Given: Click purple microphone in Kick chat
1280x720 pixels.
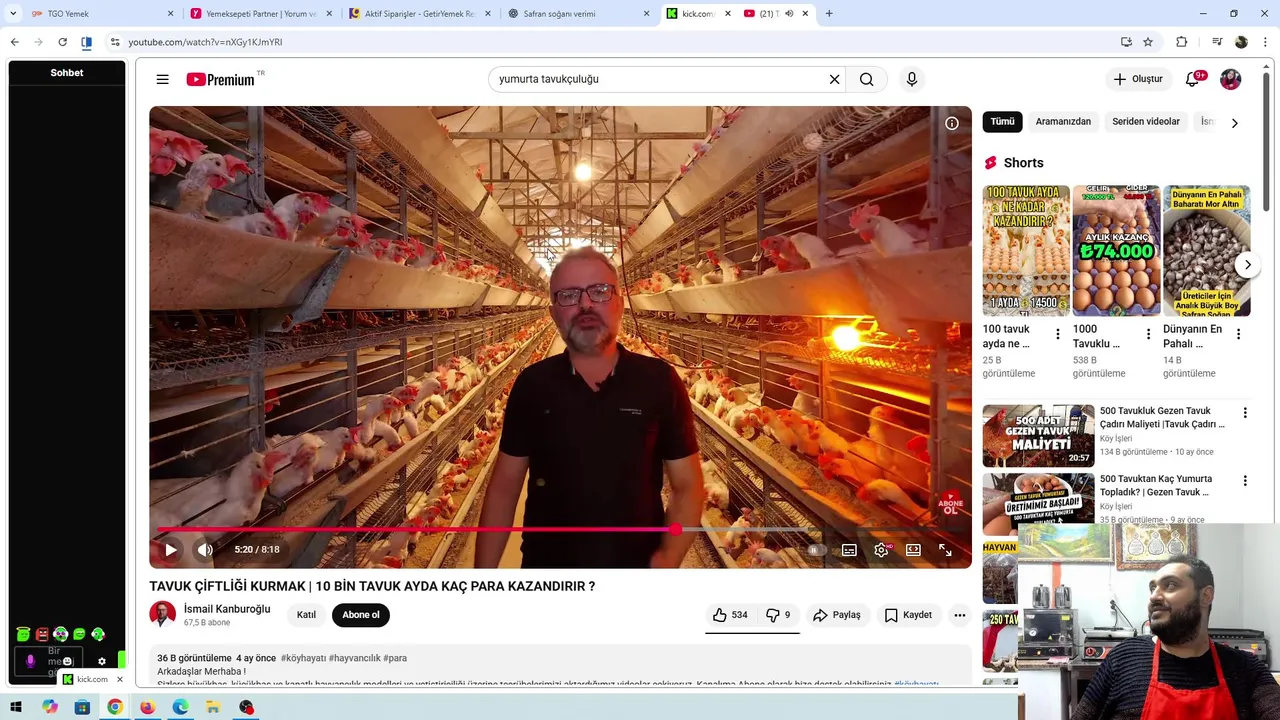Looking at the screenshot, I should pos(30,661).
